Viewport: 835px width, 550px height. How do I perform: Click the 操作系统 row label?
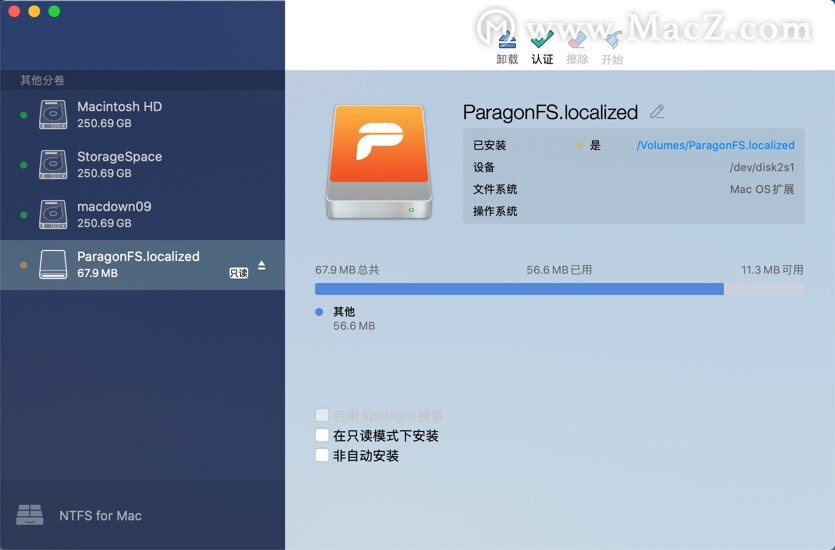coord(495,211)
